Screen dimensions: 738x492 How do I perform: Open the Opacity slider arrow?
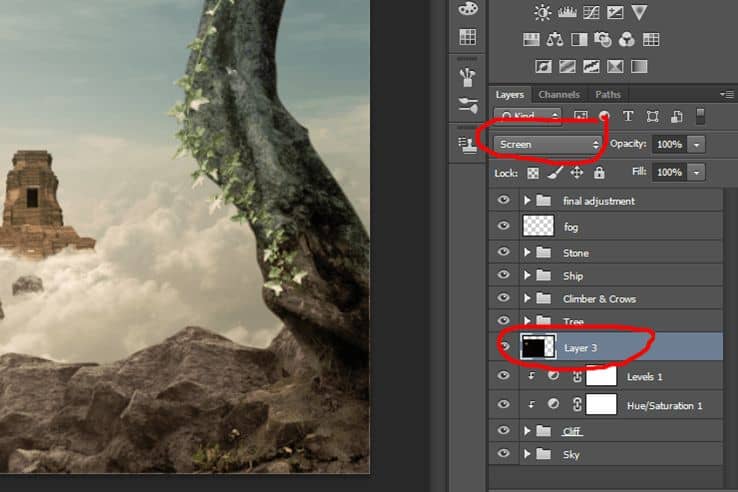coord(697,145)
